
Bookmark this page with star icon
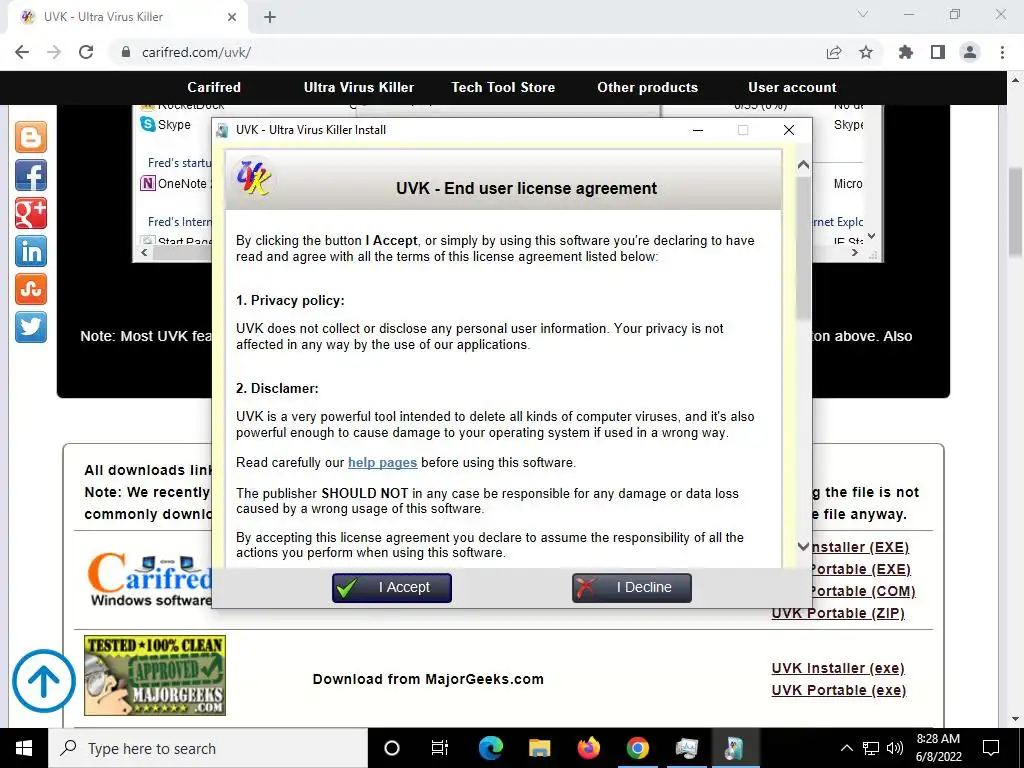[x=866, y=52]
